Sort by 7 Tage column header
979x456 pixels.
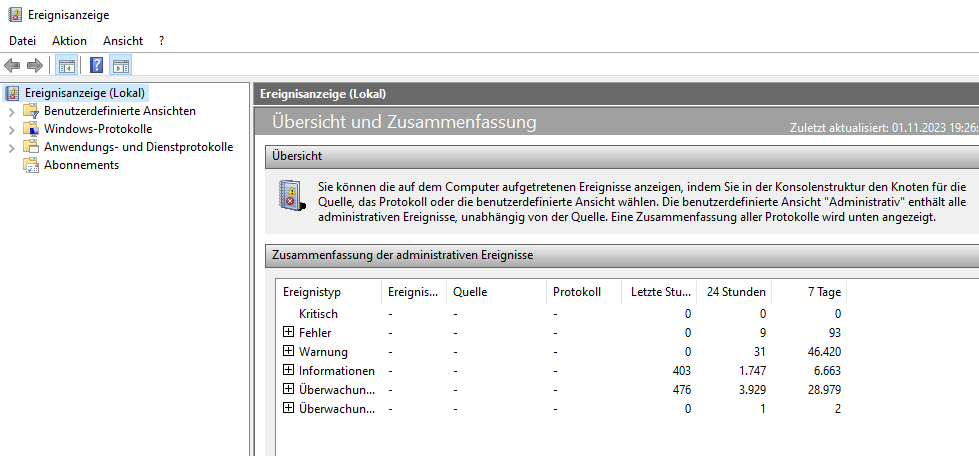(x=809, y=292)
